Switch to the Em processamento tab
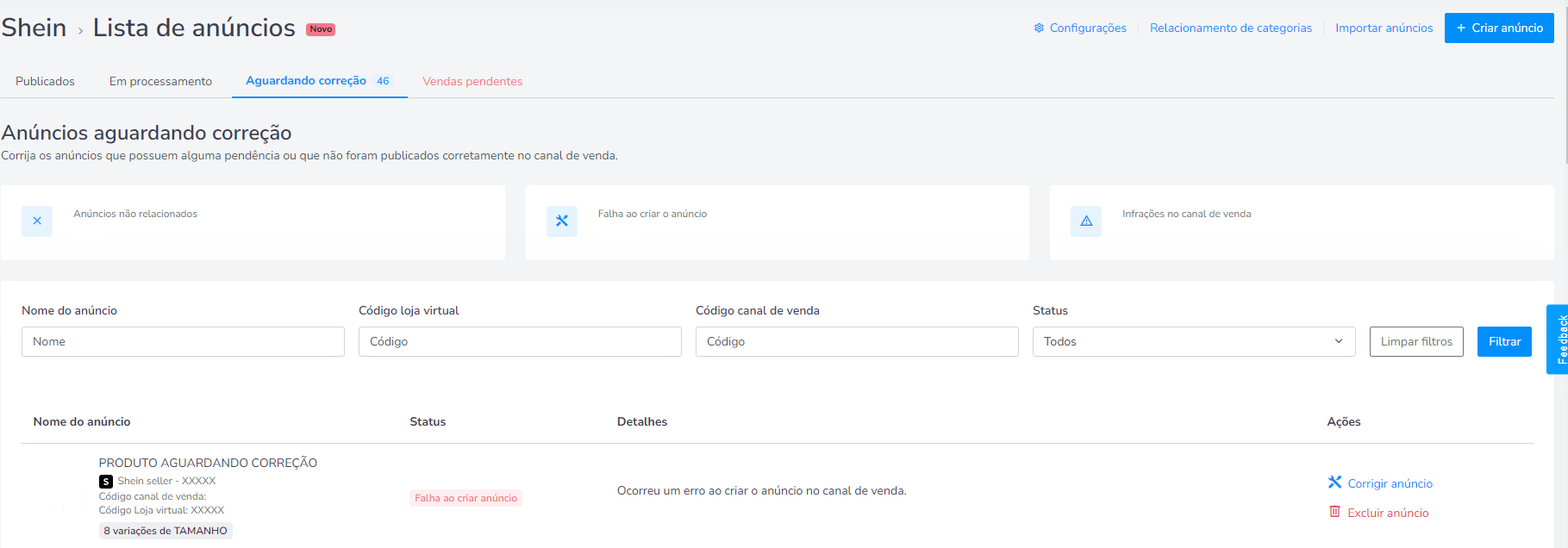The width and height of the screenshot is (1568, 548). pyautogui.click(x=160, y=82)
